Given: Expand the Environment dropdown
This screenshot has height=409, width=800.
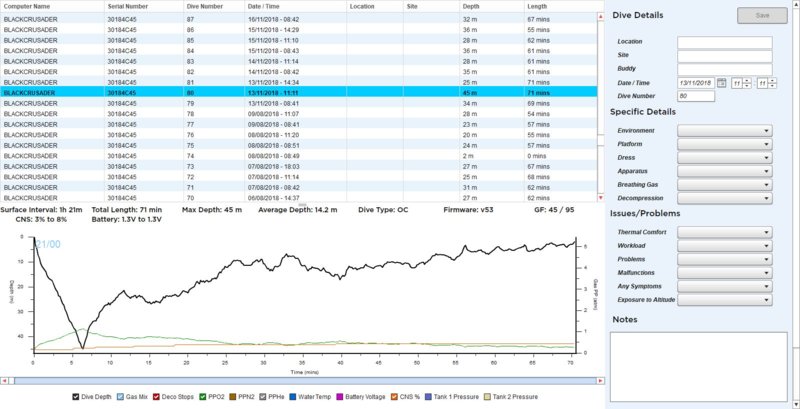Looking at the screenshot, I should [724, 131].
